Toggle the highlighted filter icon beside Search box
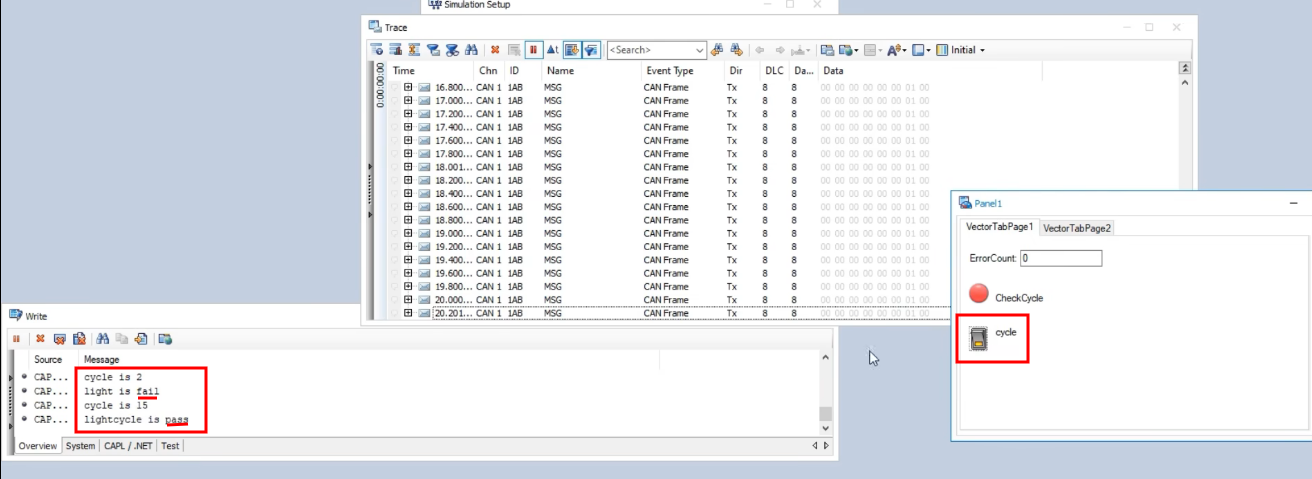1312x479 pixels. [591, 49]
